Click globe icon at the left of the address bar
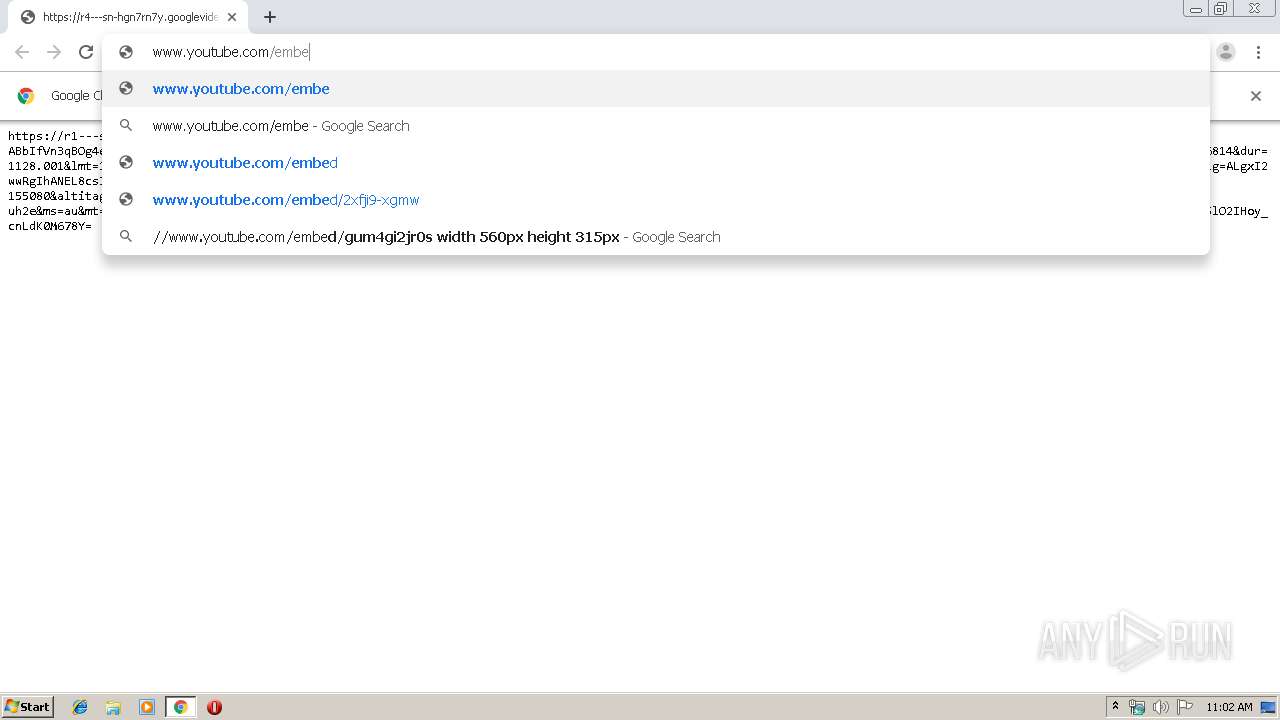 (126, 52)
